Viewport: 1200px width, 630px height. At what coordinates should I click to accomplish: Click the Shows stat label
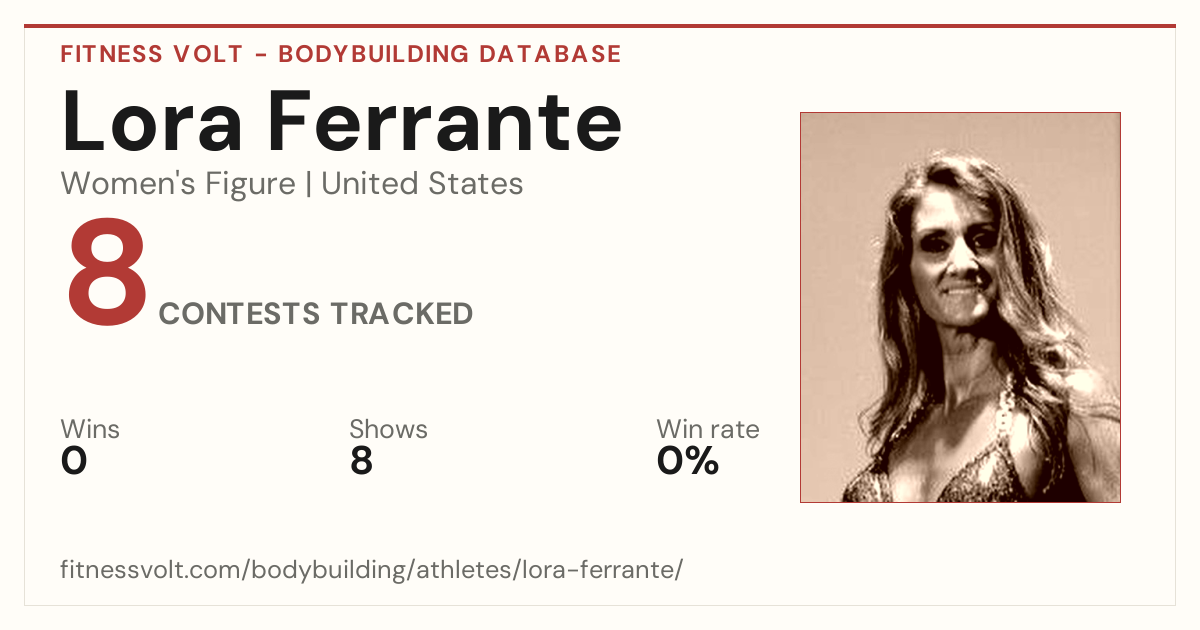(x=388, y=430)
